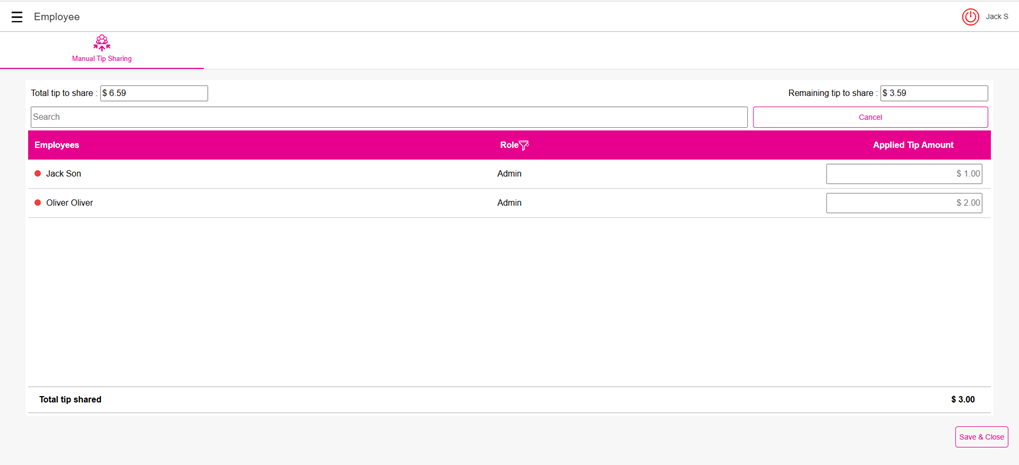Click the Remaining tip to share field
1019x465 pixels.
point(933,93)
